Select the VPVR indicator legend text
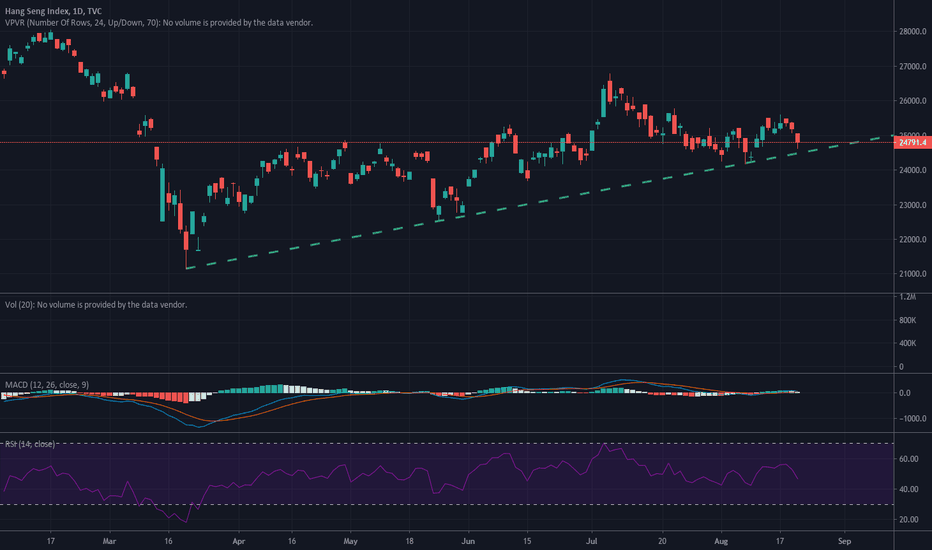 pos(159,23)
